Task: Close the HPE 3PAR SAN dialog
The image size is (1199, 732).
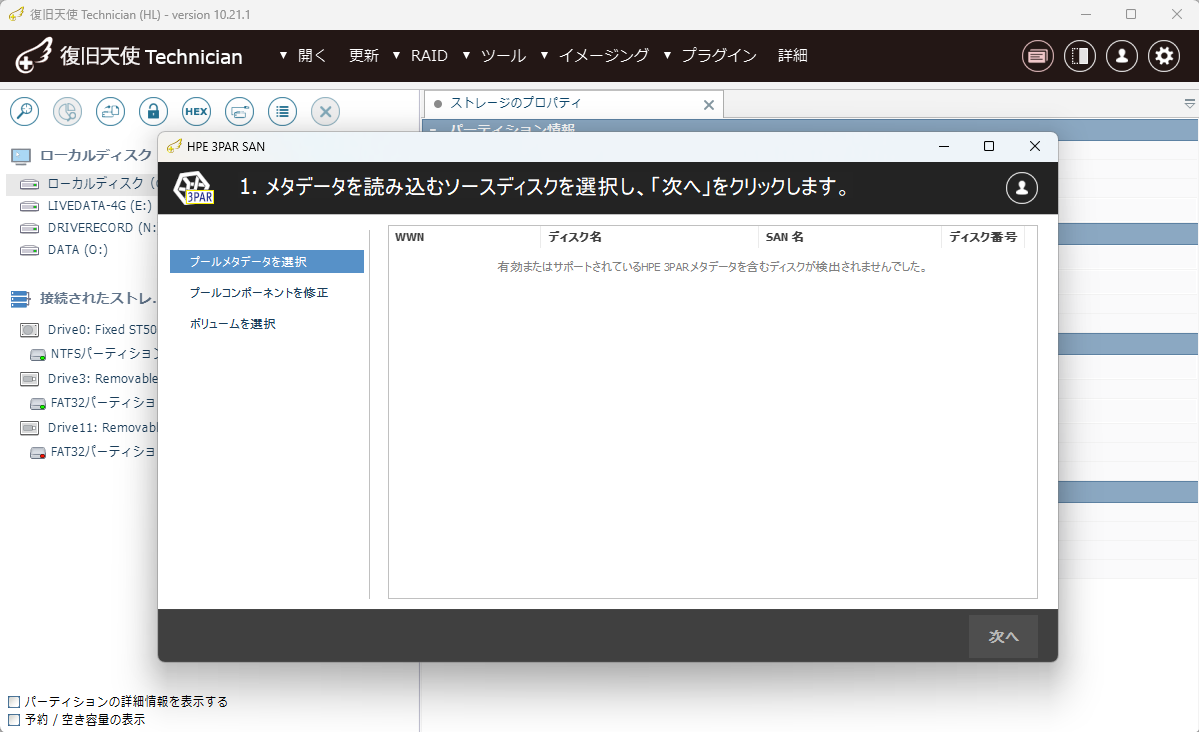Action: [x=1035, y=146]
